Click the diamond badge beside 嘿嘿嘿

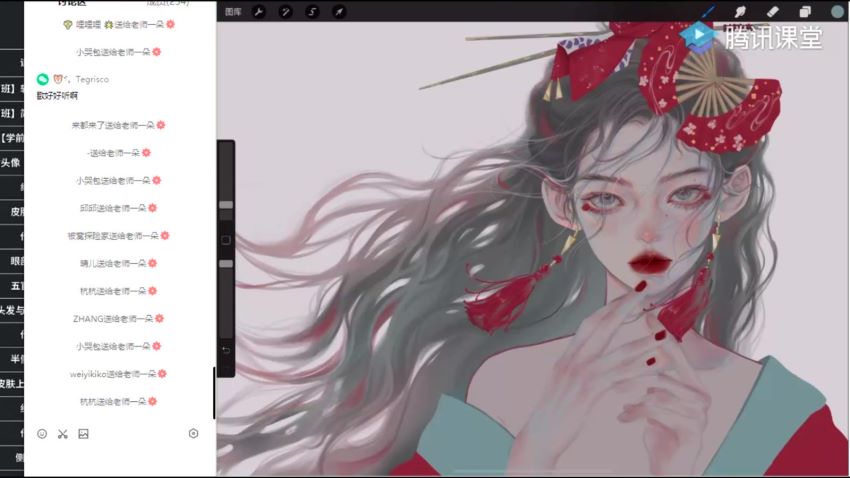(x=68, y=24)
